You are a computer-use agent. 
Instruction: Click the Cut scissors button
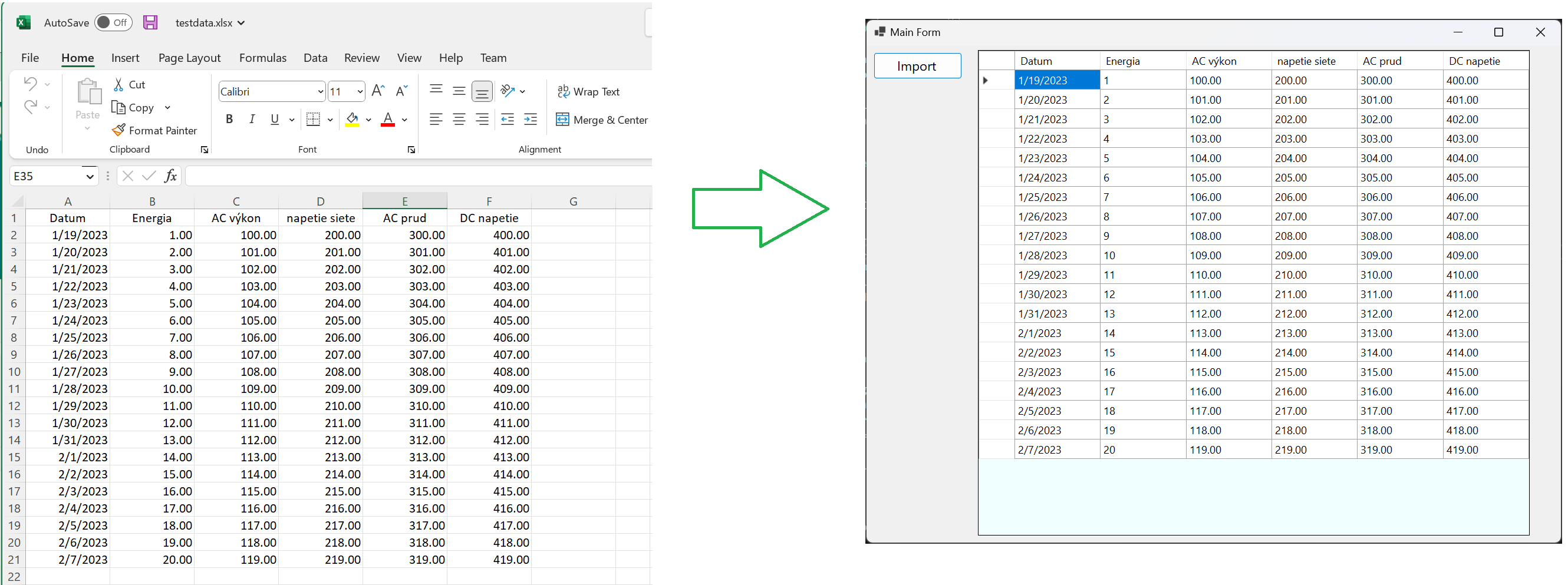pos(129,84)
